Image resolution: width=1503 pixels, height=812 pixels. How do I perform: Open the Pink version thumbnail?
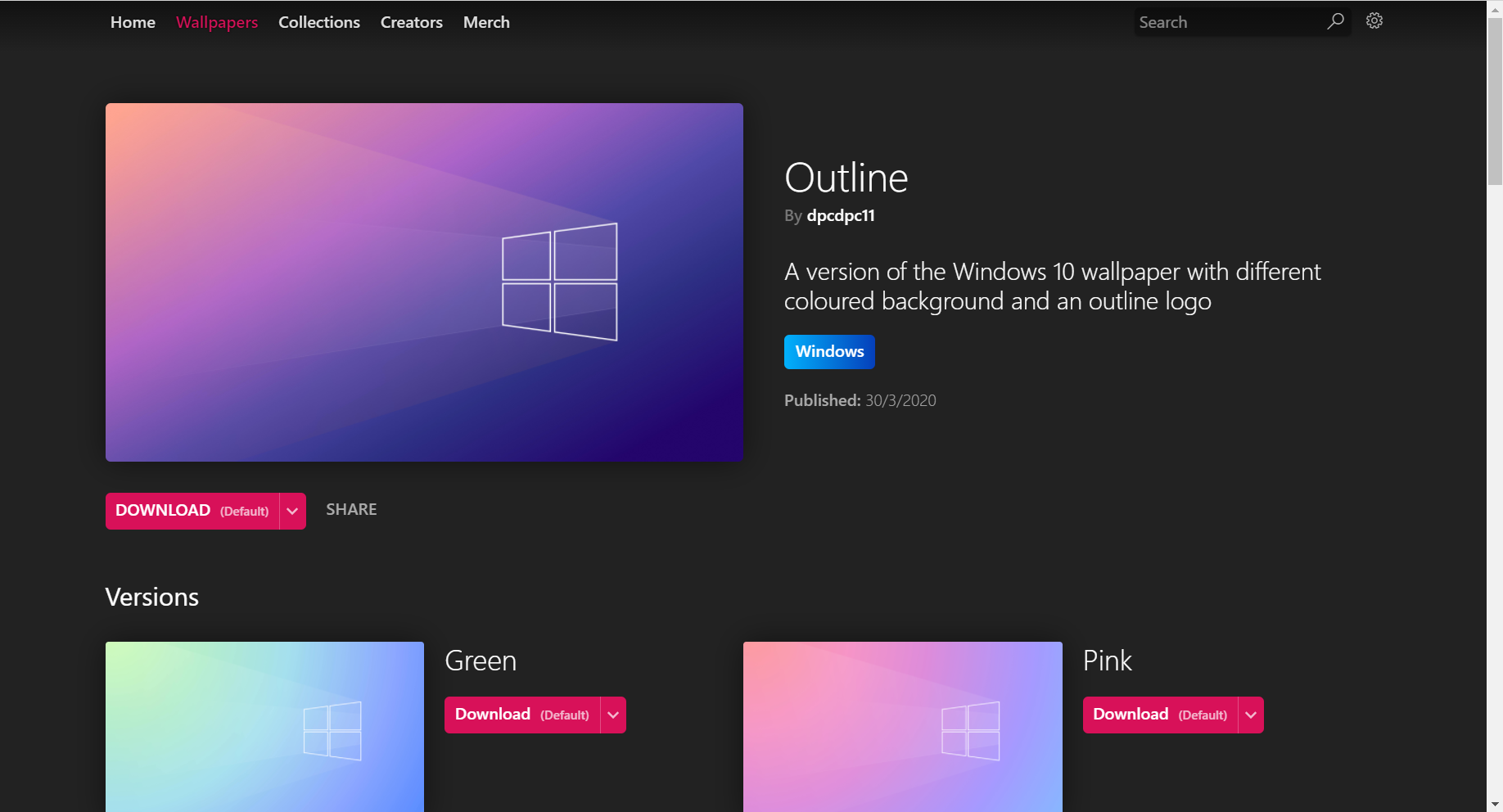(x=902, y=727)
